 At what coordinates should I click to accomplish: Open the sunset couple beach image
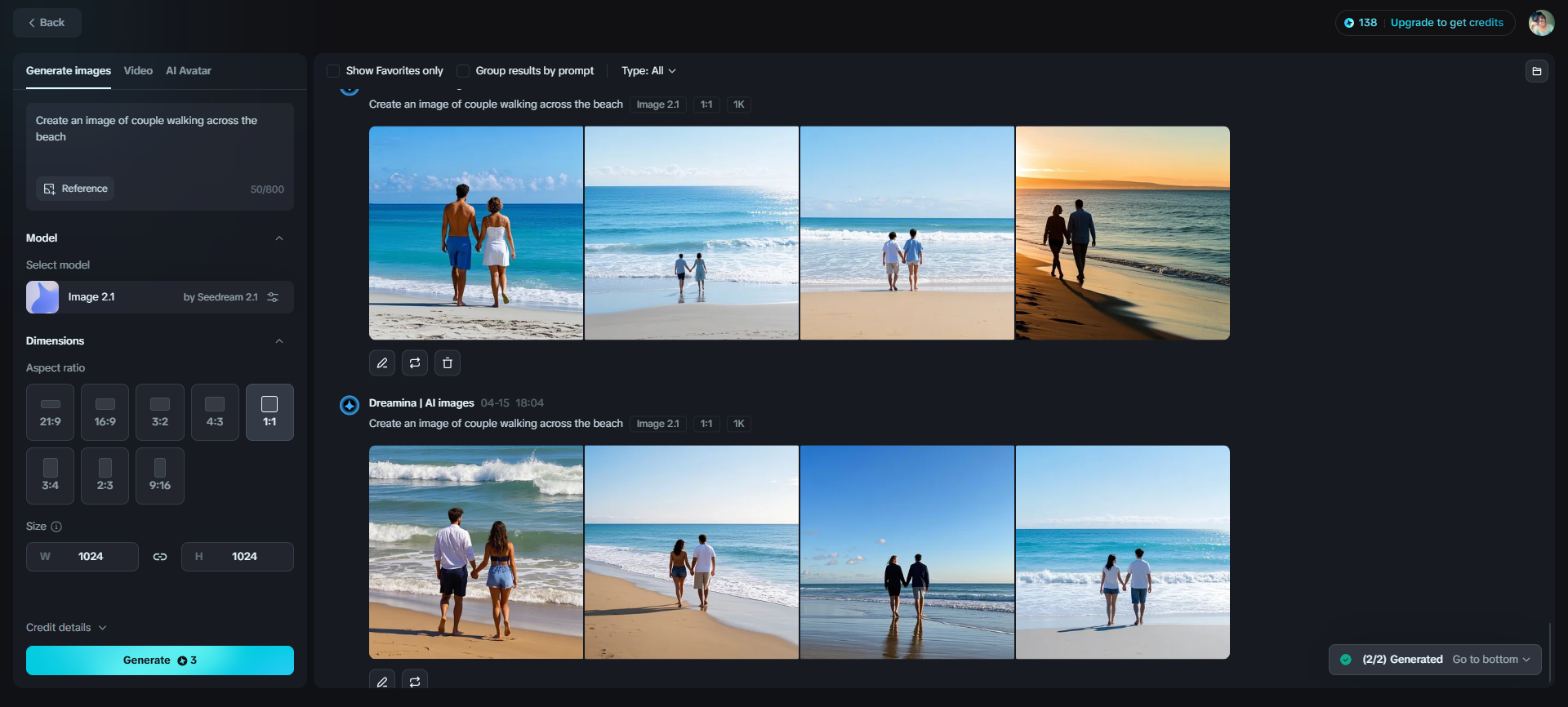[1123, 233]
